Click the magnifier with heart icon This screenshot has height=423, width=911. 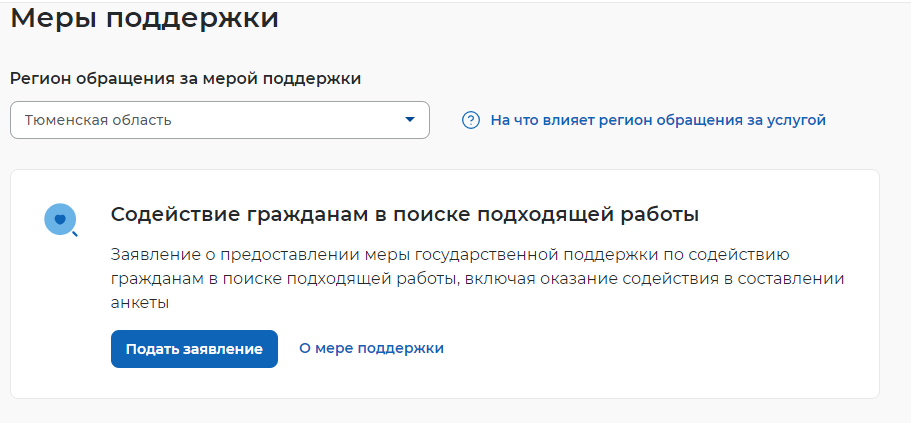coord(62,219)
